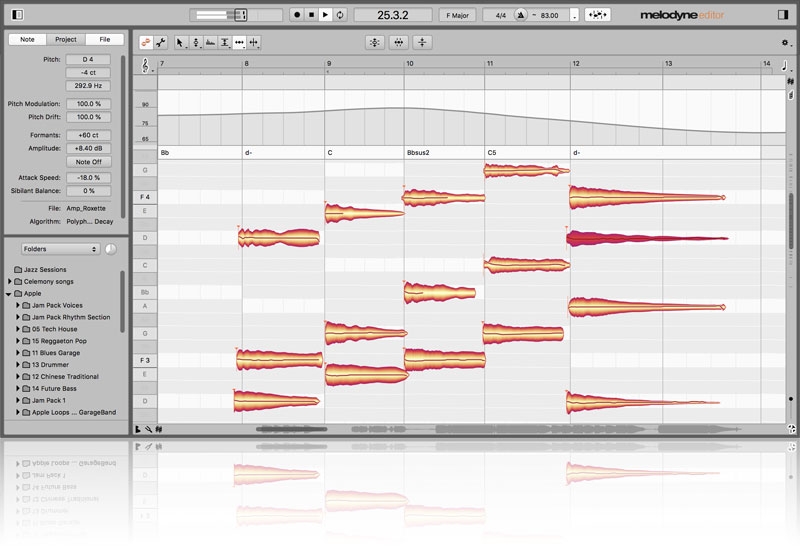Image resolution: width=800 pixels, height=549 pixels.
Task: Select the note separation tool
Action: [254, 42]
